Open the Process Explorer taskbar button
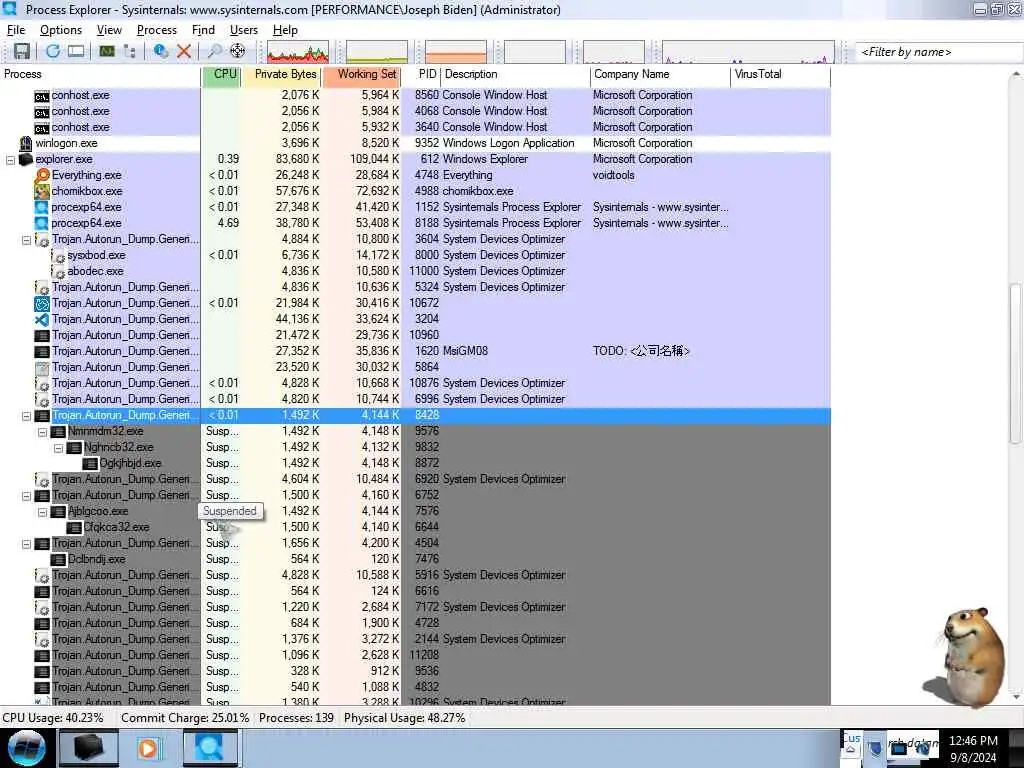Image resolution: width=1024 pixels, height=768 pixels. point(210,748)
